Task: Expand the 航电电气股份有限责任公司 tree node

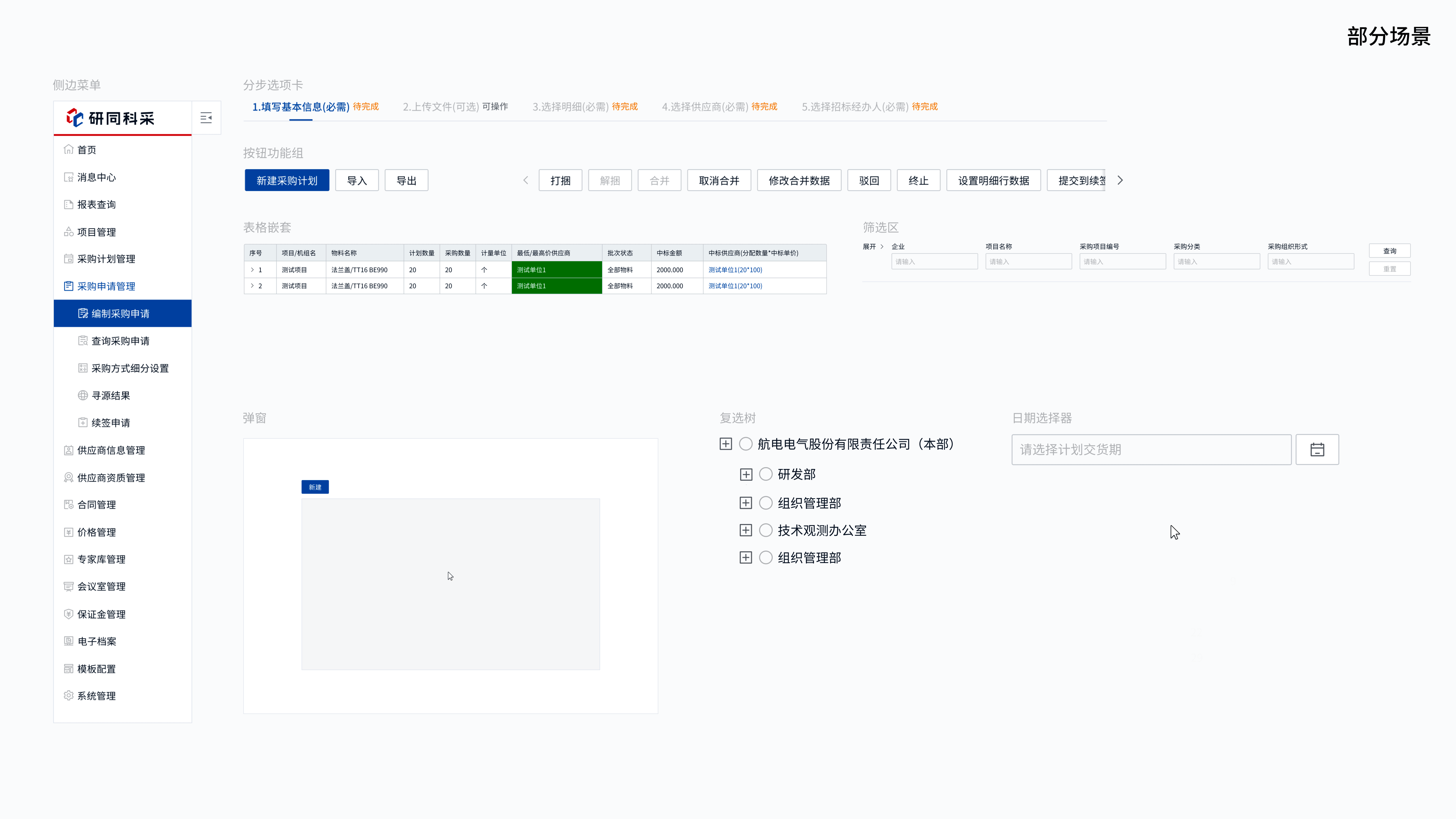Action: [726, 444]
